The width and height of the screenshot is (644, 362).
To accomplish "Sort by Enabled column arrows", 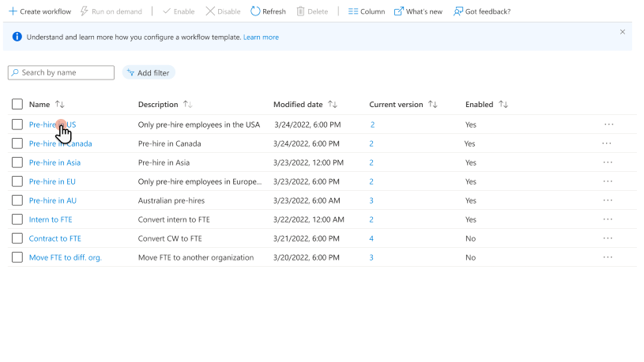I will point(504,104).
